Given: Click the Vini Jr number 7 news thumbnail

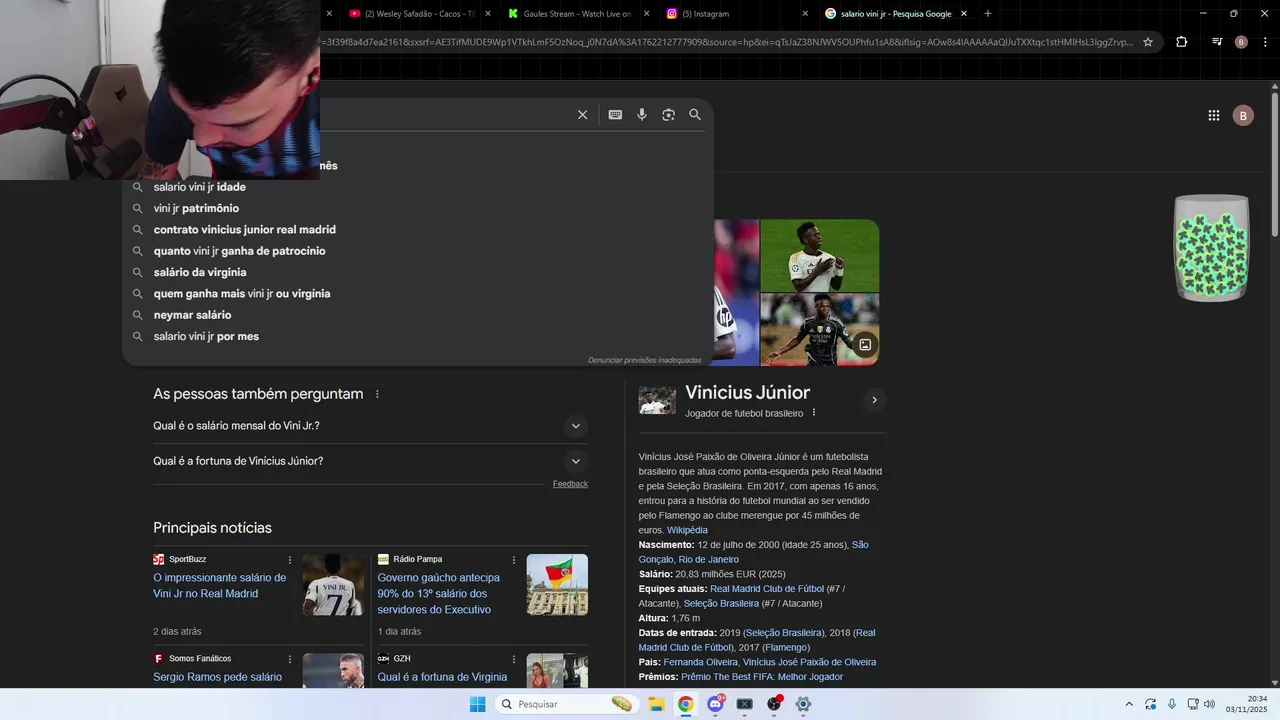Looking at the screenshot, I should [x=333, y=585].
